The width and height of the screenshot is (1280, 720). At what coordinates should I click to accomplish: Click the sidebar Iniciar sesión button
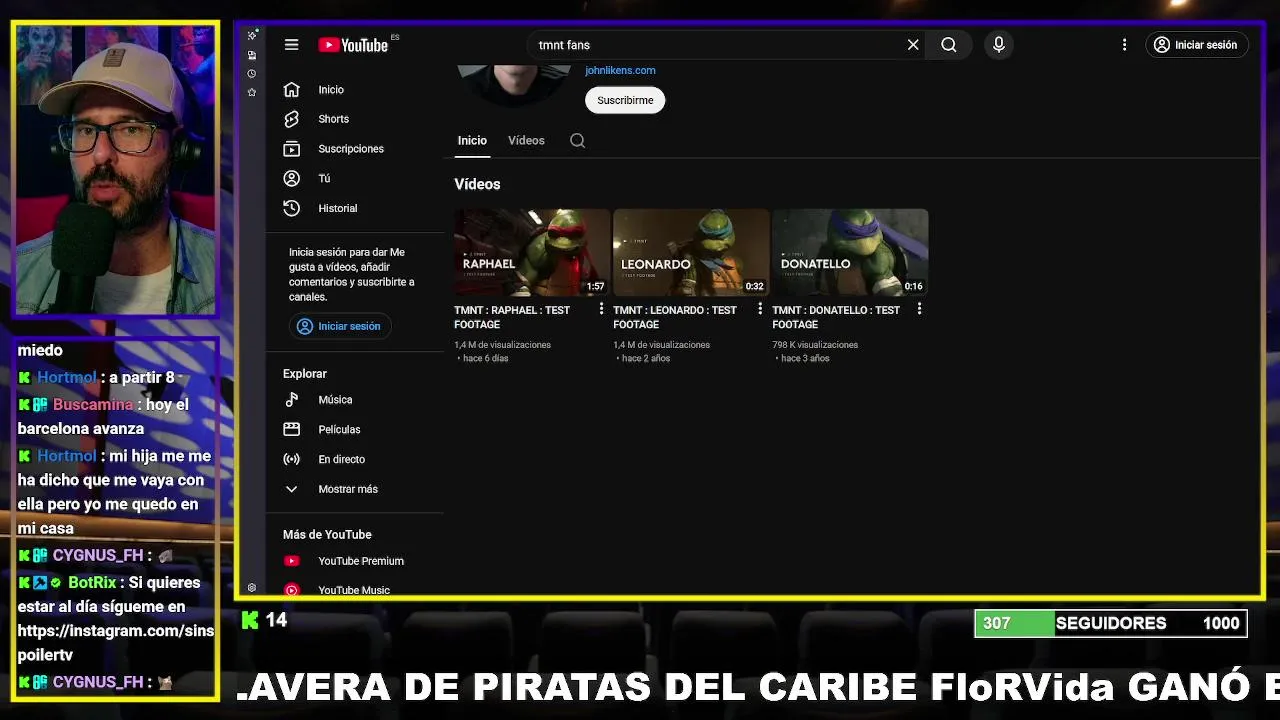pyautogui.click(x=340, y=326)
